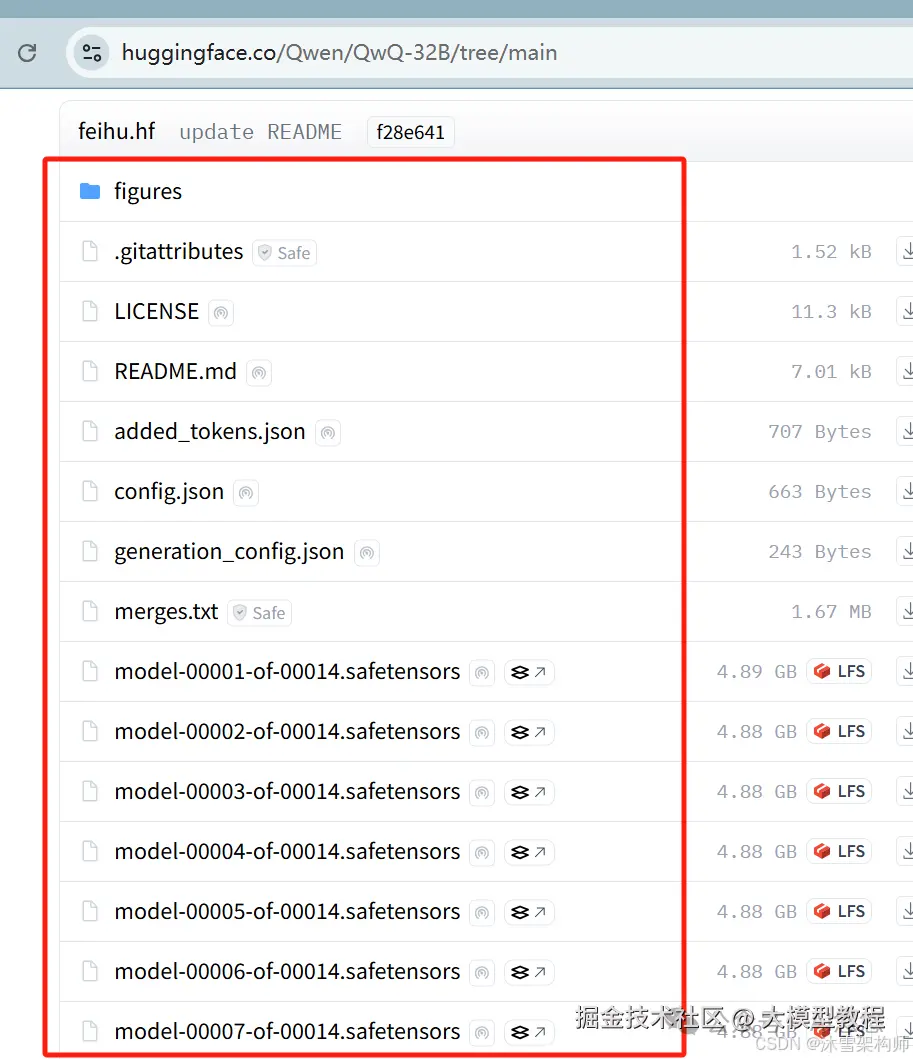Click the scan status badge beside LICENSE
913x1059 pixels.
pos(221,313)
